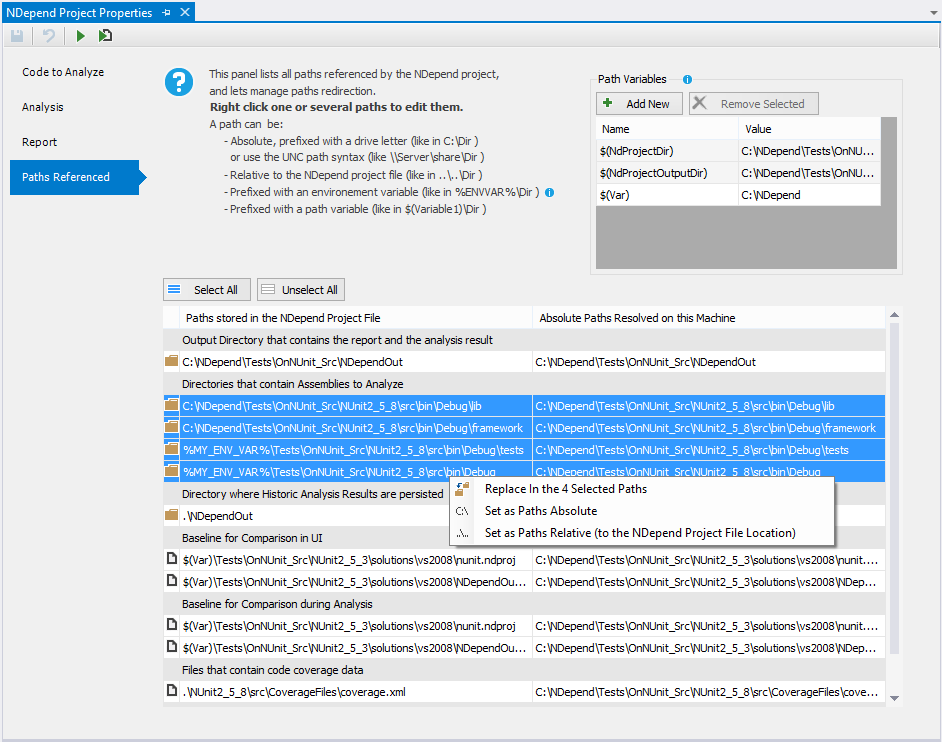
Task: Click the folder icon on the Replace In menu item
Action: (462, 489)
